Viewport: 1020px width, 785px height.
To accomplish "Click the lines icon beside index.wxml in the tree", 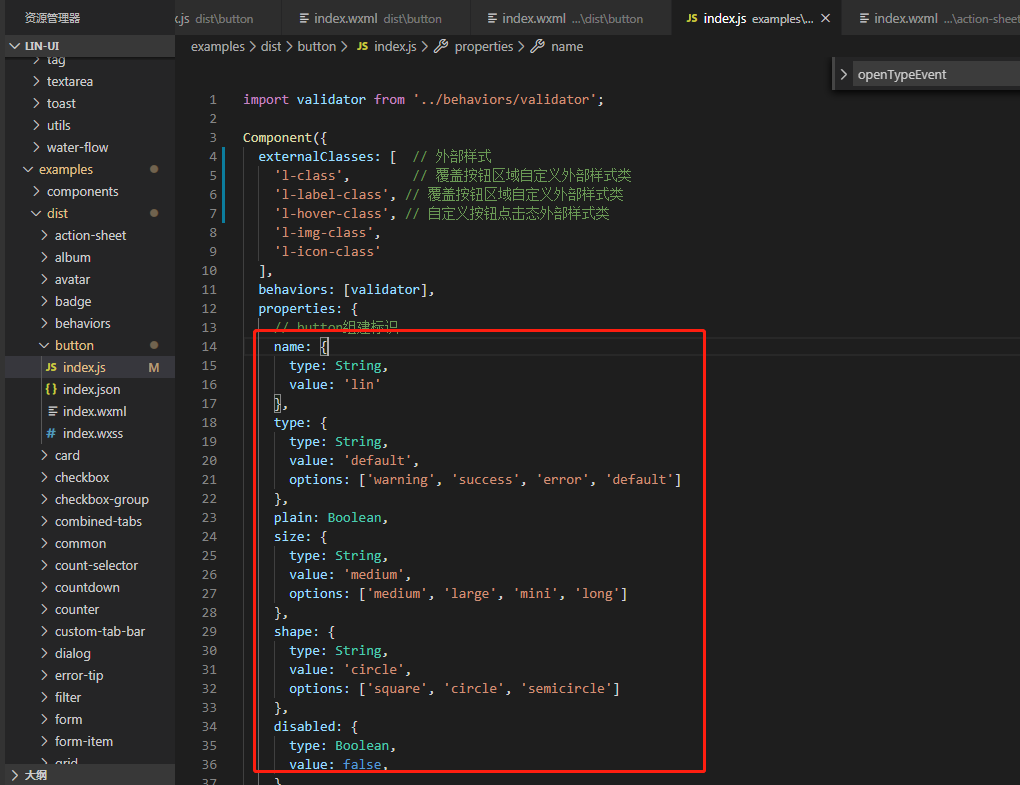I will tap(53, 411).
